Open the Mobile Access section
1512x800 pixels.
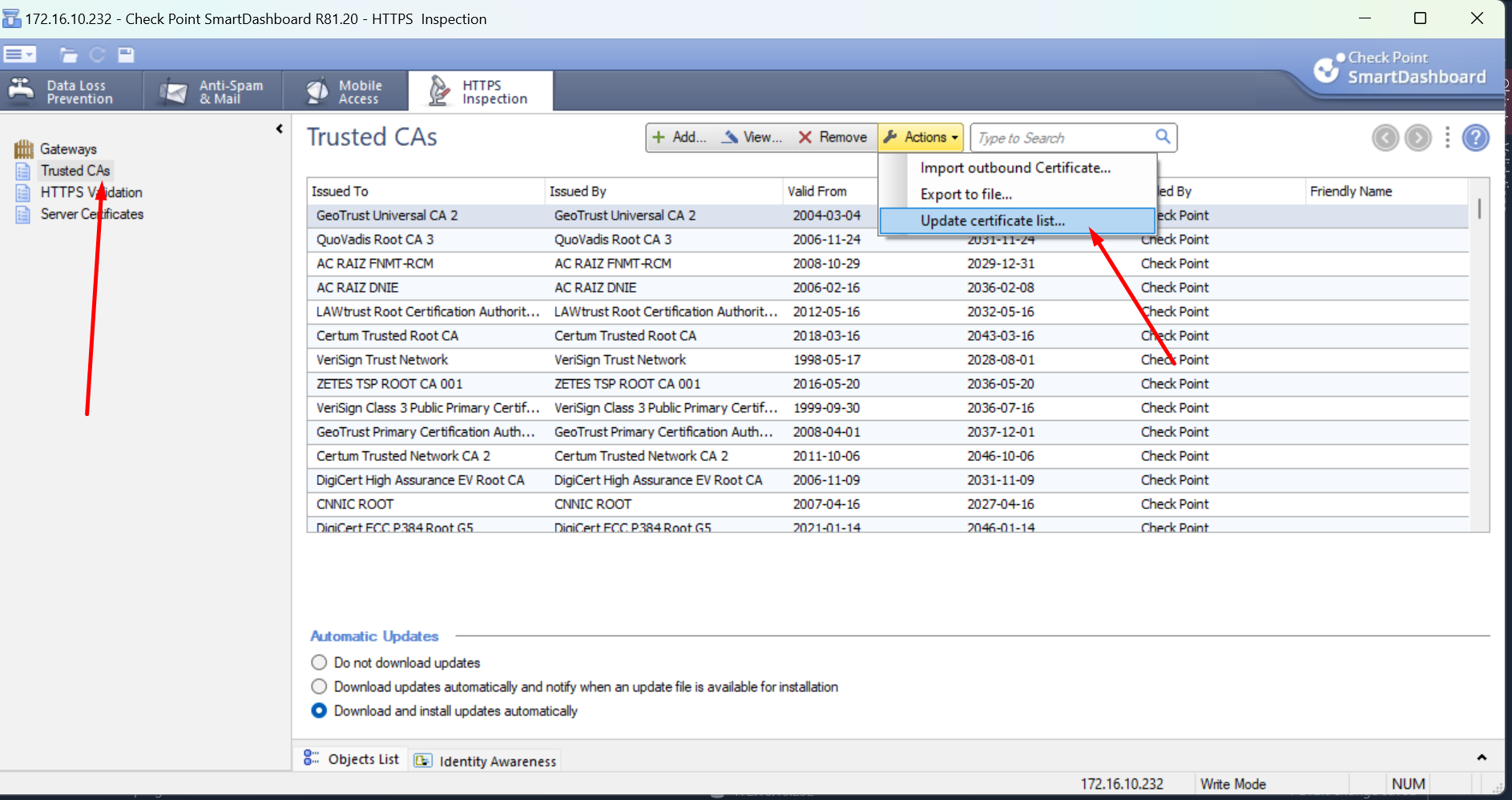pos(346,91)
